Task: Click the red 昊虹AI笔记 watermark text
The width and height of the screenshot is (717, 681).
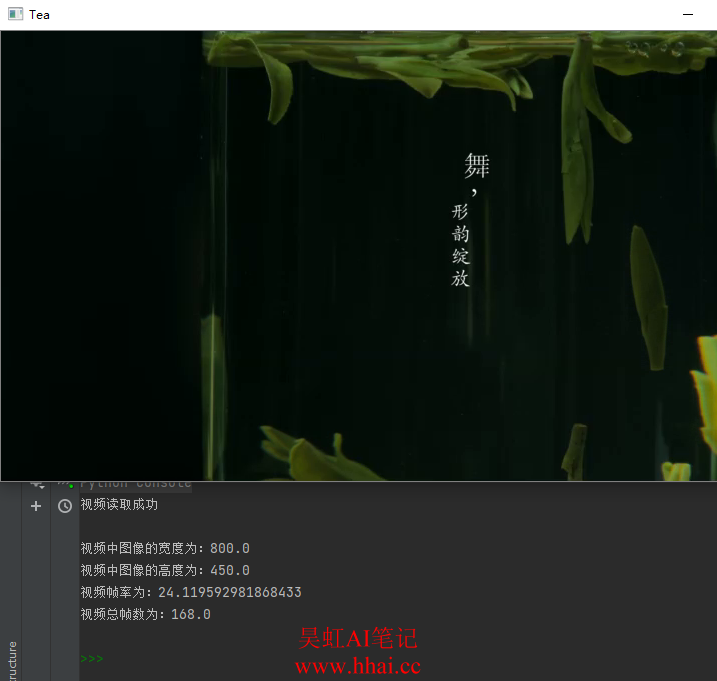Action: click(x=357, y=638)
